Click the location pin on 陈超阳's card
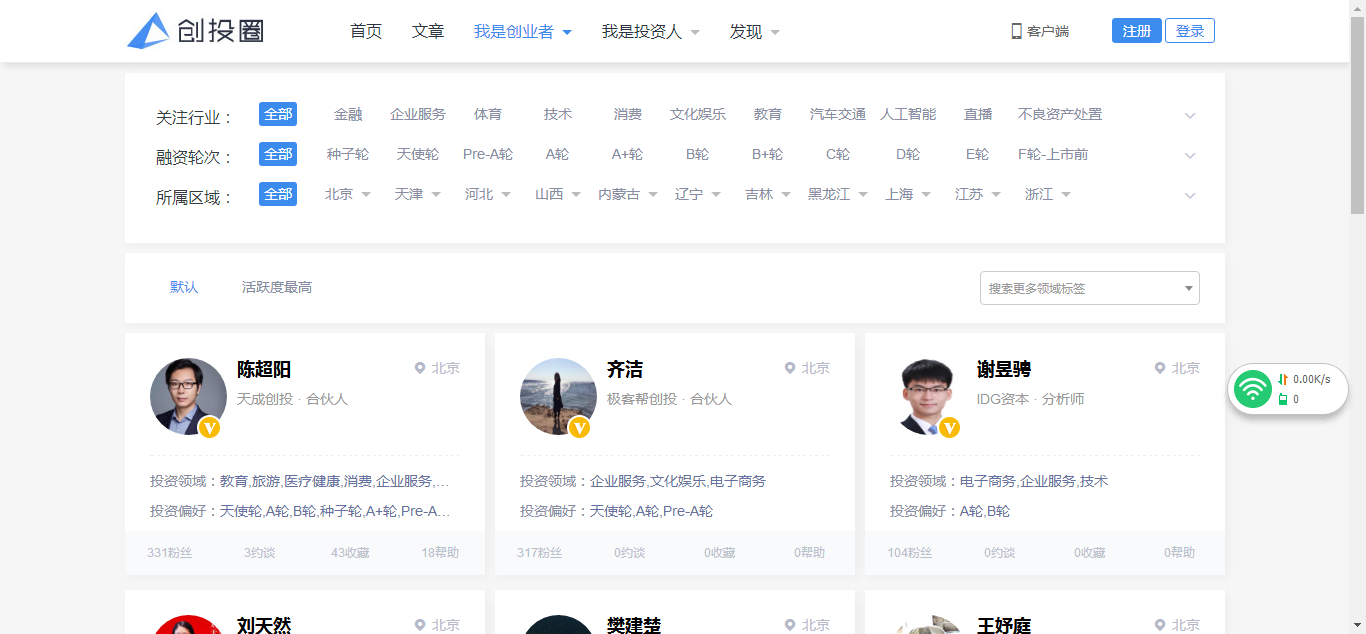The width and height of the screenshot is (1366, 634). [x=420, y=368]
